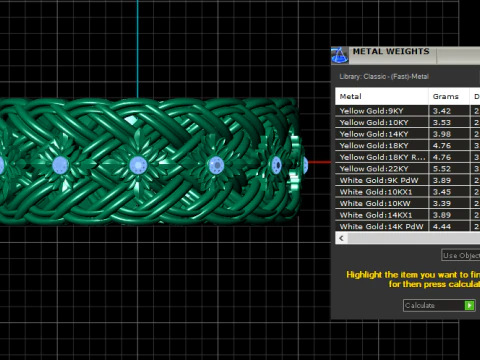Click the 3.39 grams value
Image resolution: width=480 pixels, height=360 pixels.
[442, 203]
